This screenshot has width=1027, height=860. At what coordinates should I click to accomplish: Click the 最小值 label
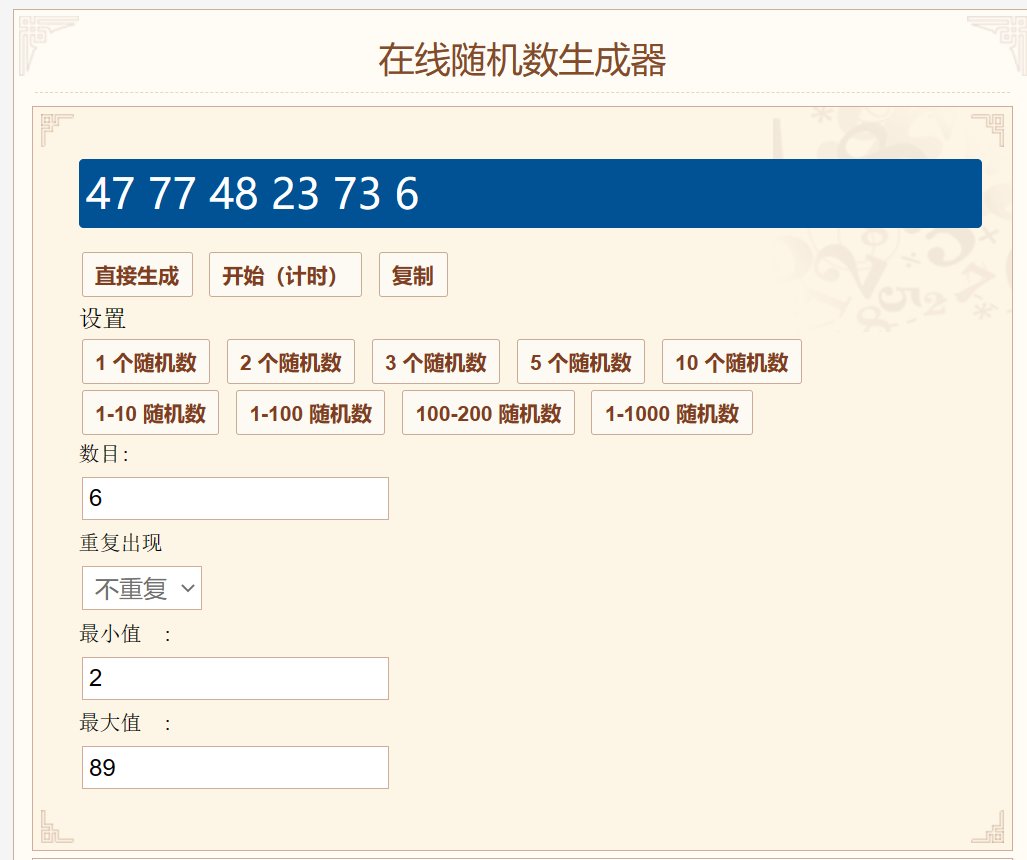110,633
